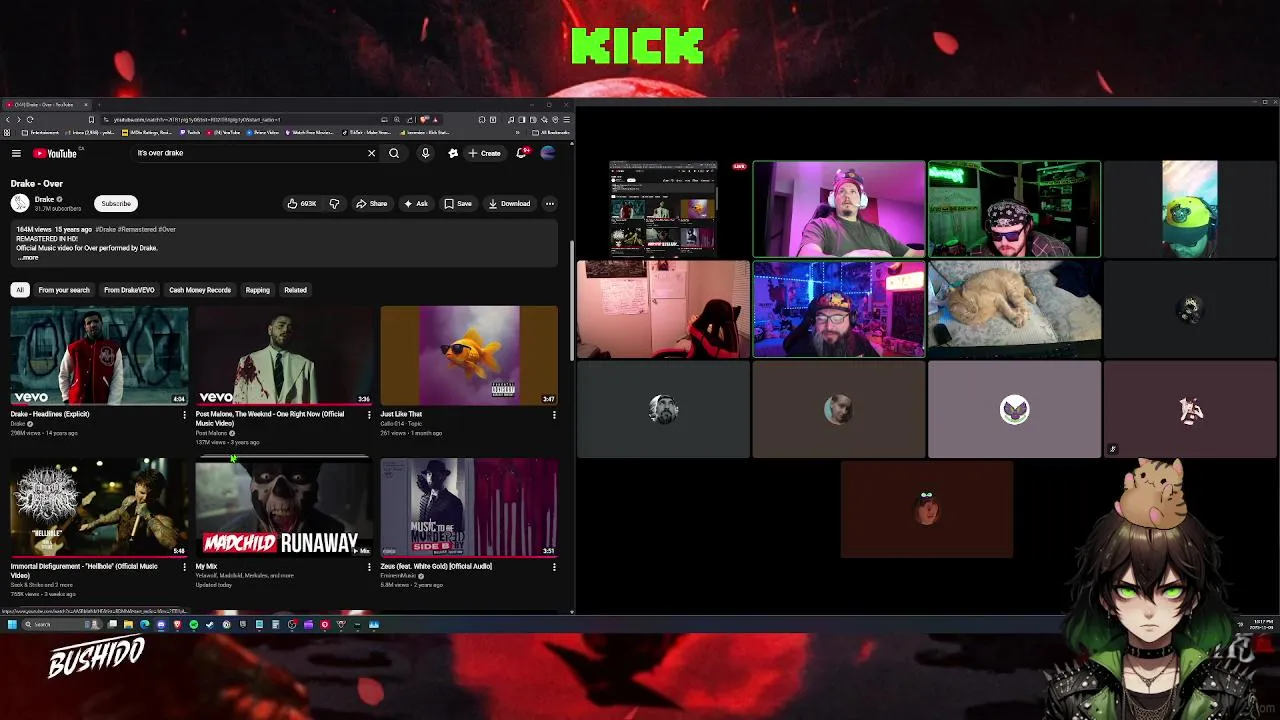Open Drake channel avatar
This screenshot has height=720, width=1280.
point(20,204)
